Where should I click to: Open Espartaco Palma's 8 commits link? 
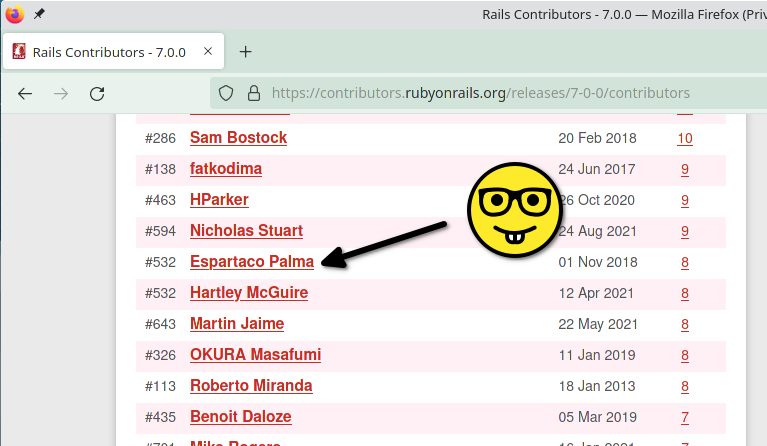pyautogui.click(x=685, y=263)
